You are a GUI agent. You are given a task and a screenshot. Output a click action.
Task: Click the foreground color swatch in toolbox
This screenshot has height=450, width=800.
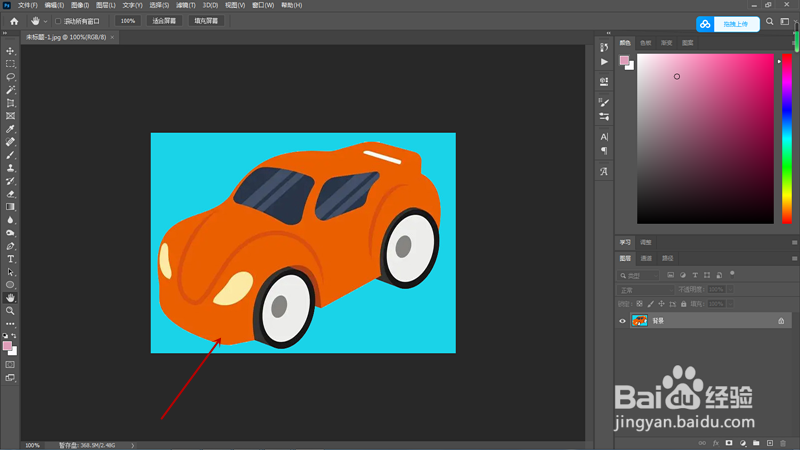point(7,346)
